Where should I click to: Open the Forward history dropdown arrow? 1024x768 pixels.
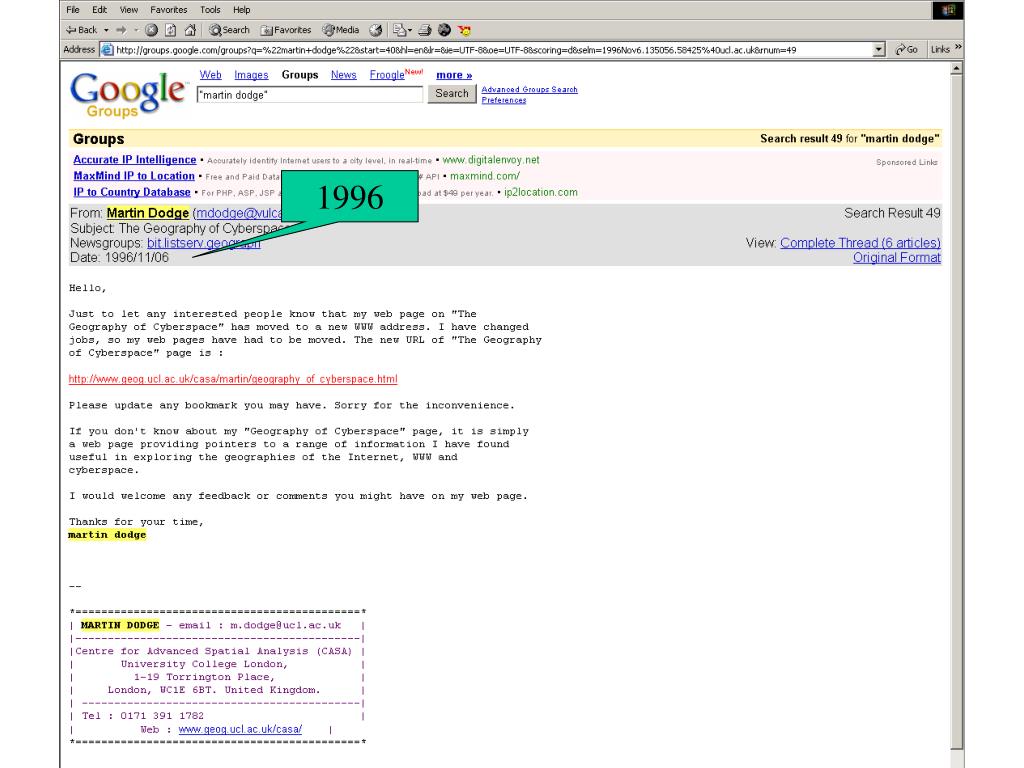[x=136, y=30]
